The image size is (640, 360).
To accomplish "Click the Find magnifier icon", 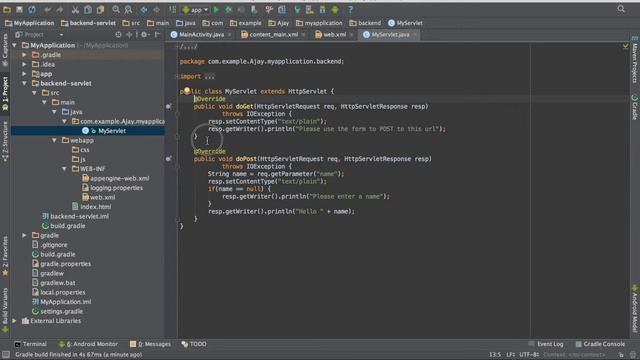I will click(116, 9).
